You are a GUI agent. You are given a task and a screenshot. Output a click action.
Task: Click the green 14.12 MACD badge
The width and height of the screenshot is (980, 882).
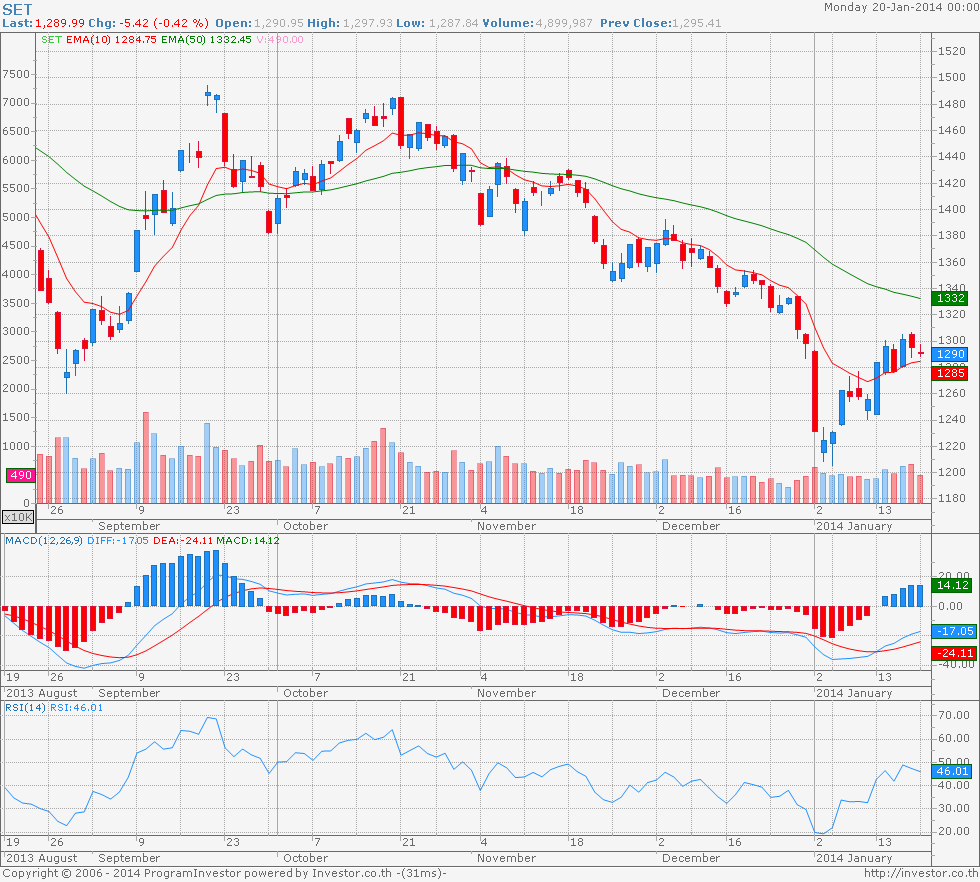(952, 585)
